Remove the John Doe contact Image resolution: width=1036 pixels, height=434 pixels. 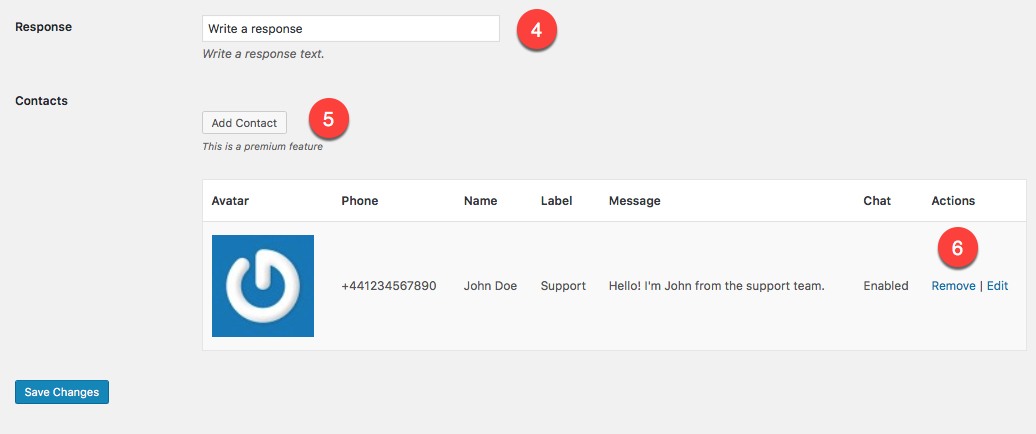click(953, 286)
